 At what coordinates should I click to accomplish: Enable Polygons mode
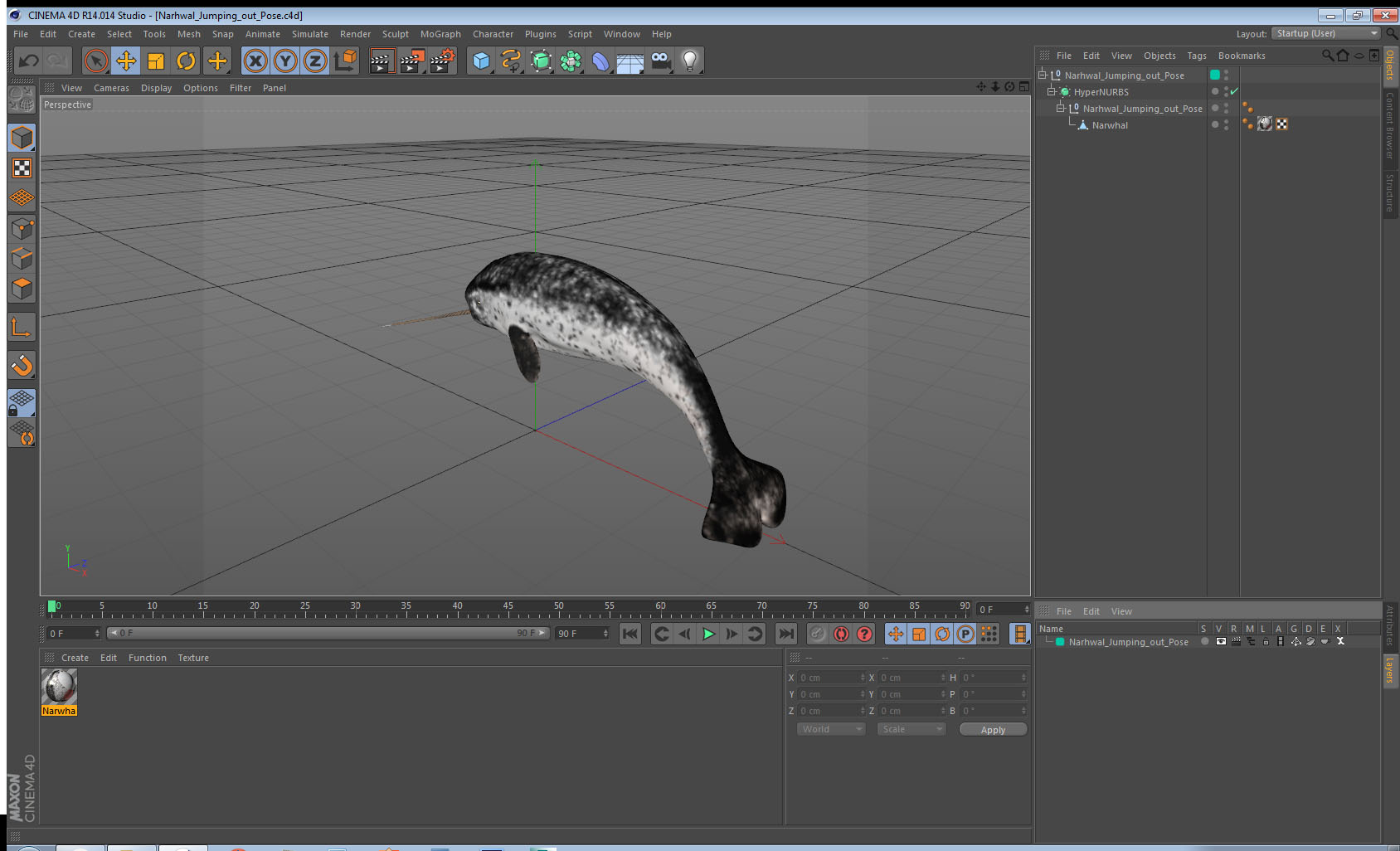pyautogui.click(x=22, y=288)
